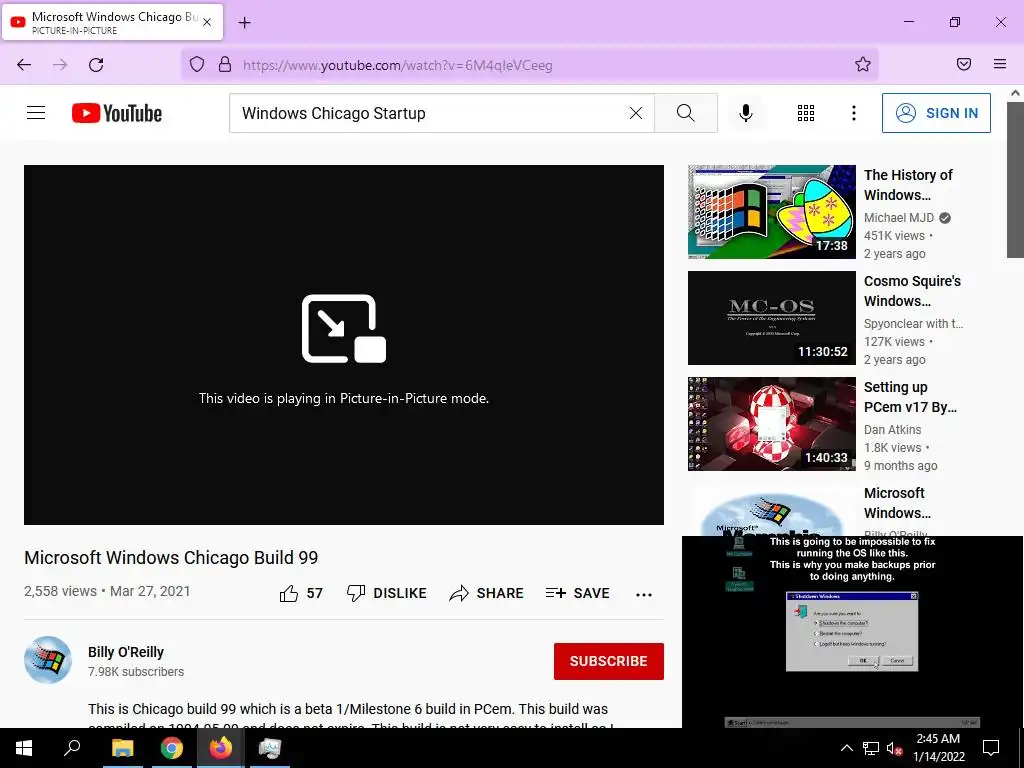Reload the page with the refresh icon
The height and width of the screenshot is (768, 1024).
click(x=96, y=65)
